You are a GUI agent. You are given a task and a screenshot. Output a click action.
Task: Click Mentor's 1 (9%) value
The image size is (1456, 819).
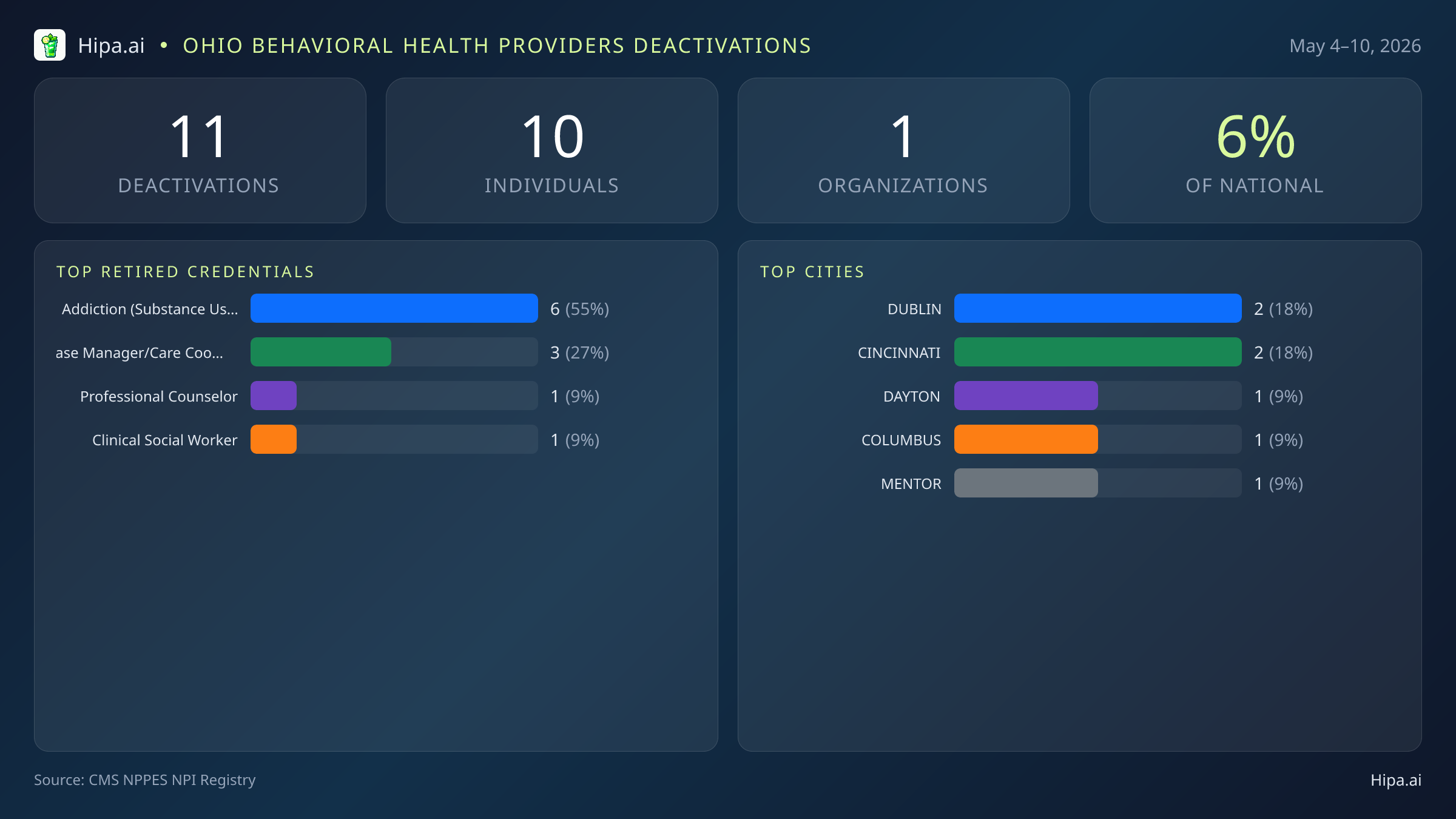coord(1278,484)
